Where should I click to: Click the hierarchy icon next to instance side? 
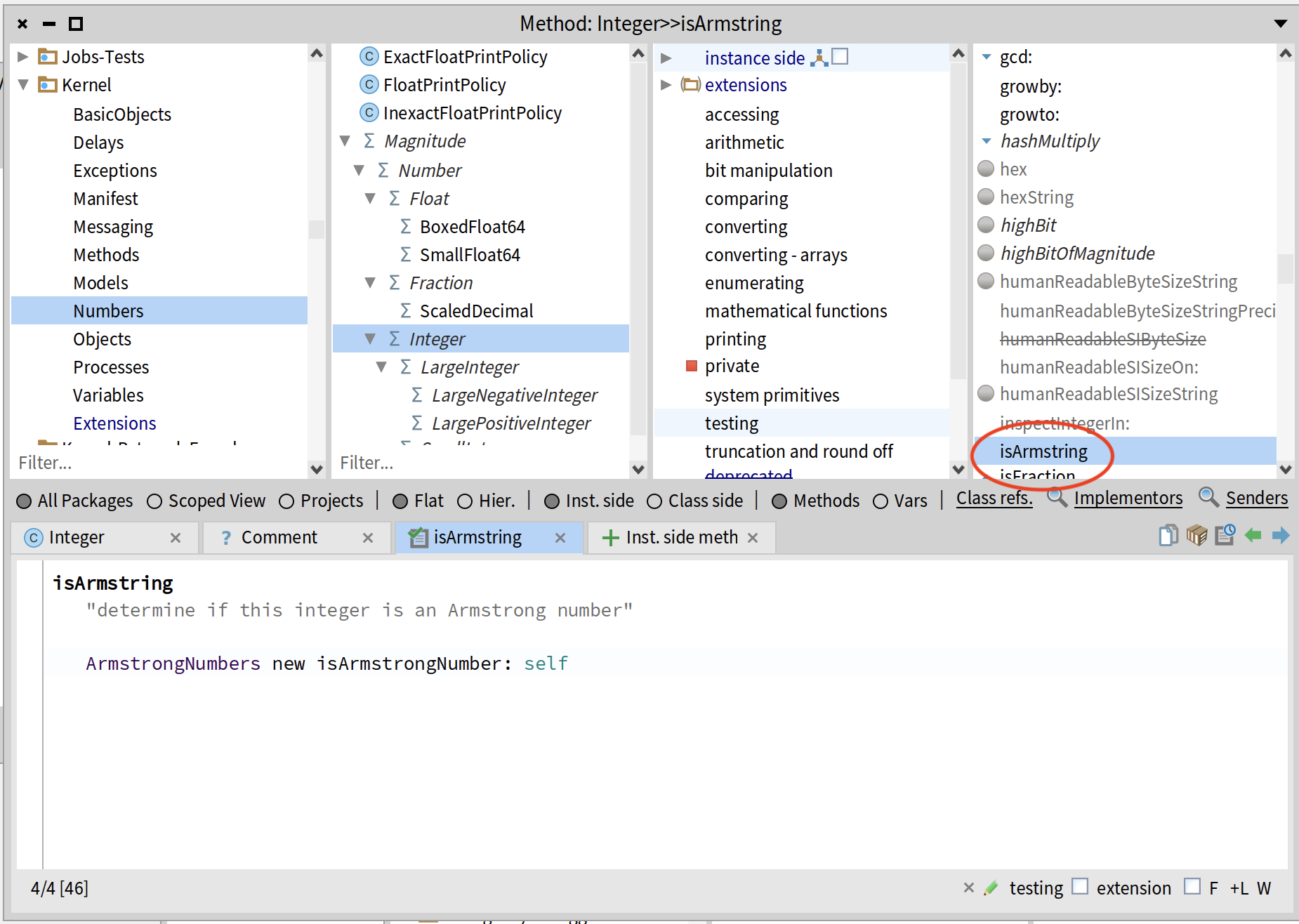click(x=819, y=58)
